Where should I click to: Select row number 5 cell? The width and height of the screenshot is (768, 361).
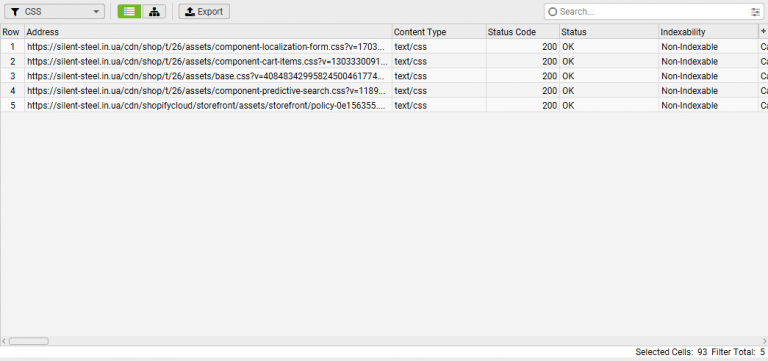click(12, 105)
